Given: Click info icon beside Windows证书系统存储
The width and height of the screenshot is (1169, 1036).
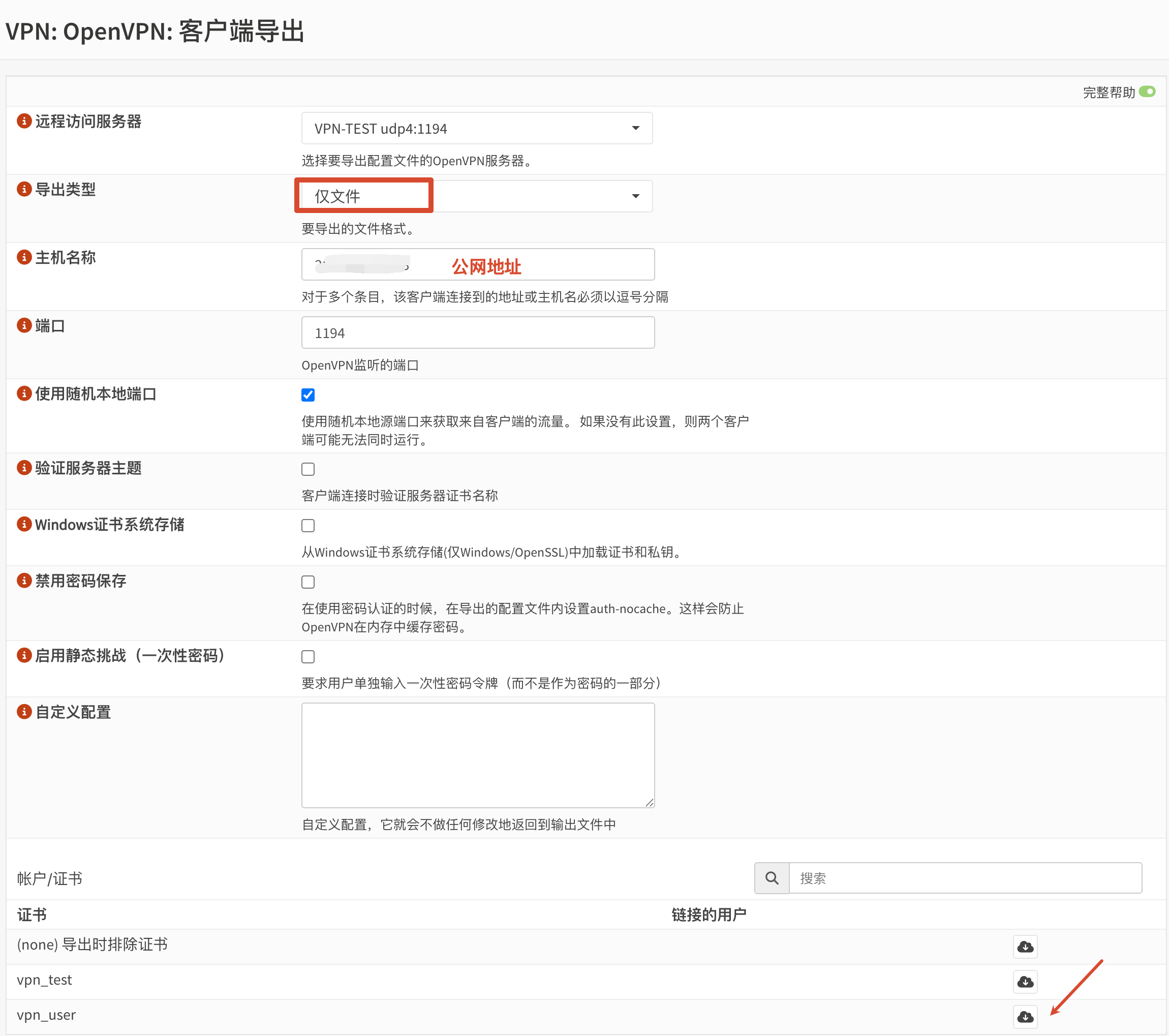Looking at the screenshot, I should 24,524.
